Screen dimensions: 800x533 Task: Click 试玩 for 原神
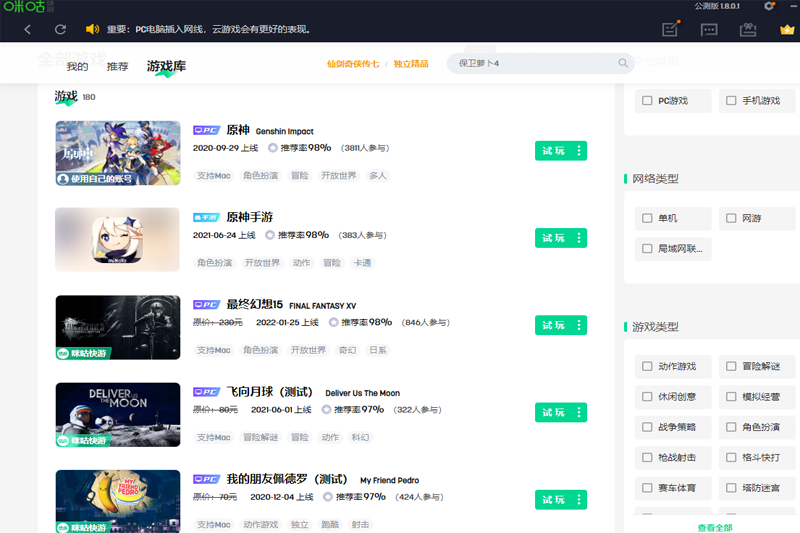point(554,150)
